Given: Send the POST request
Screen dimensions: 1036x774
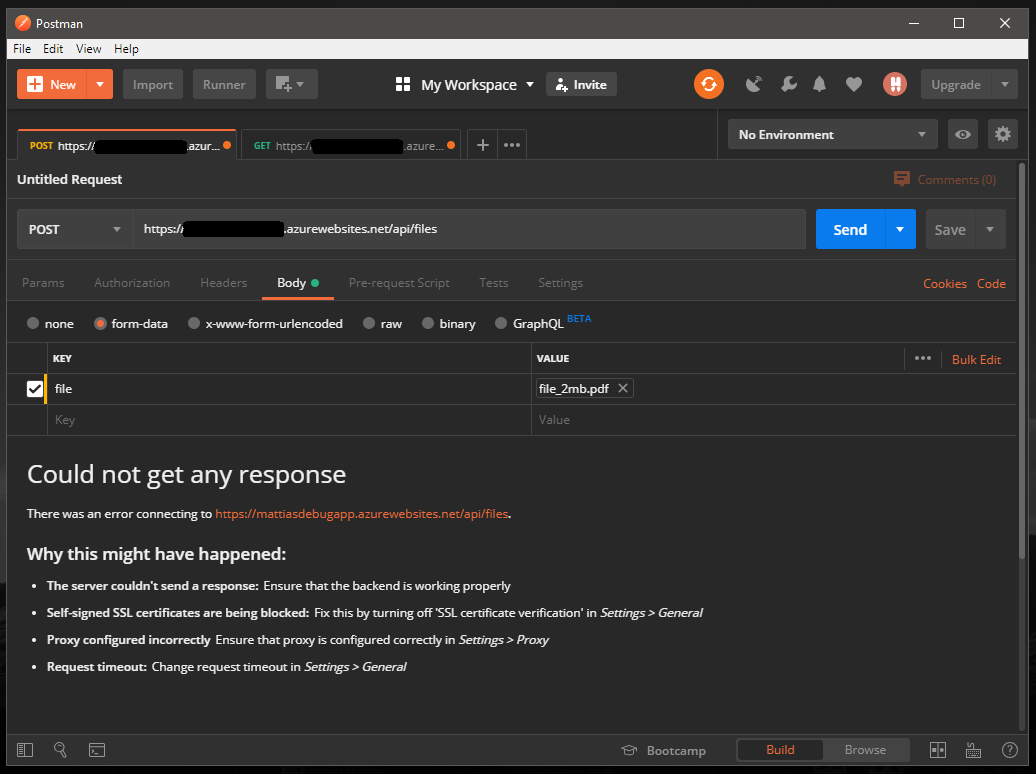Looking at the screenshot, I should click(x=850, y=229).
